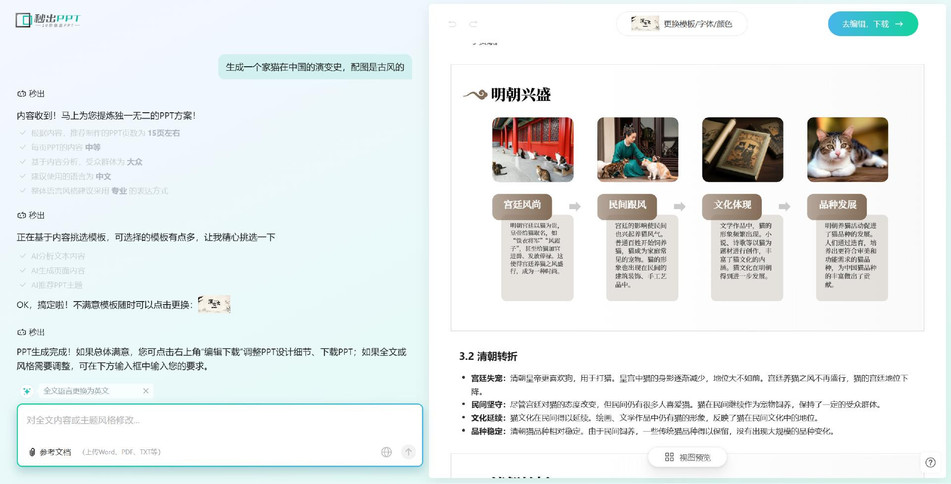Click the send arrow button
Viewport: 951px width, 484px height.
click(408, 452)
